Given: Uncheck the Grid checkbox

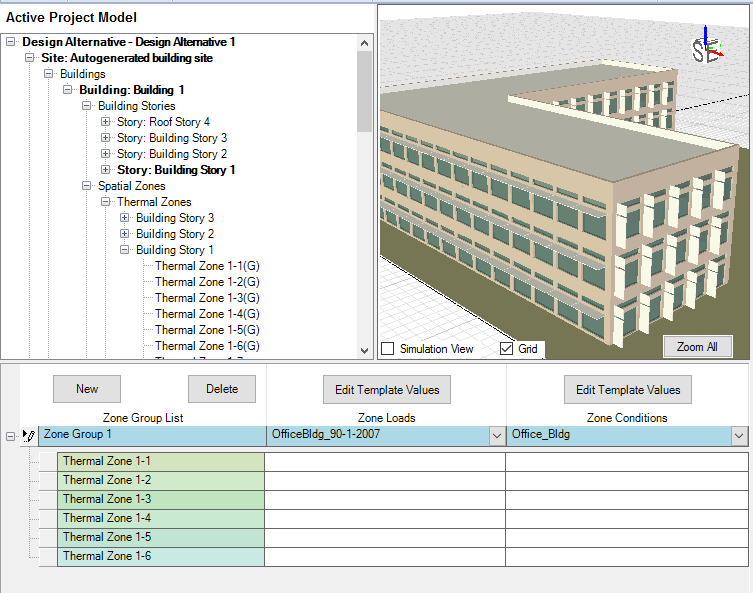Looking at the screenshot, I should pyautogui.click(x=506, y=349).
